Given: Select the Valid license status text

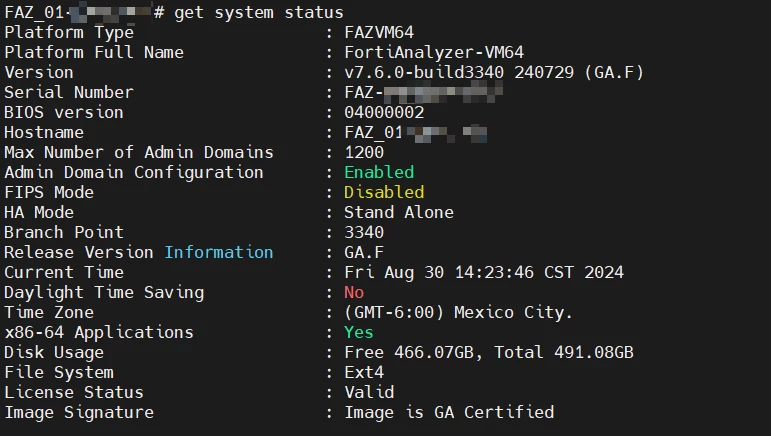Looking at the screenshot, I should 369,392.
